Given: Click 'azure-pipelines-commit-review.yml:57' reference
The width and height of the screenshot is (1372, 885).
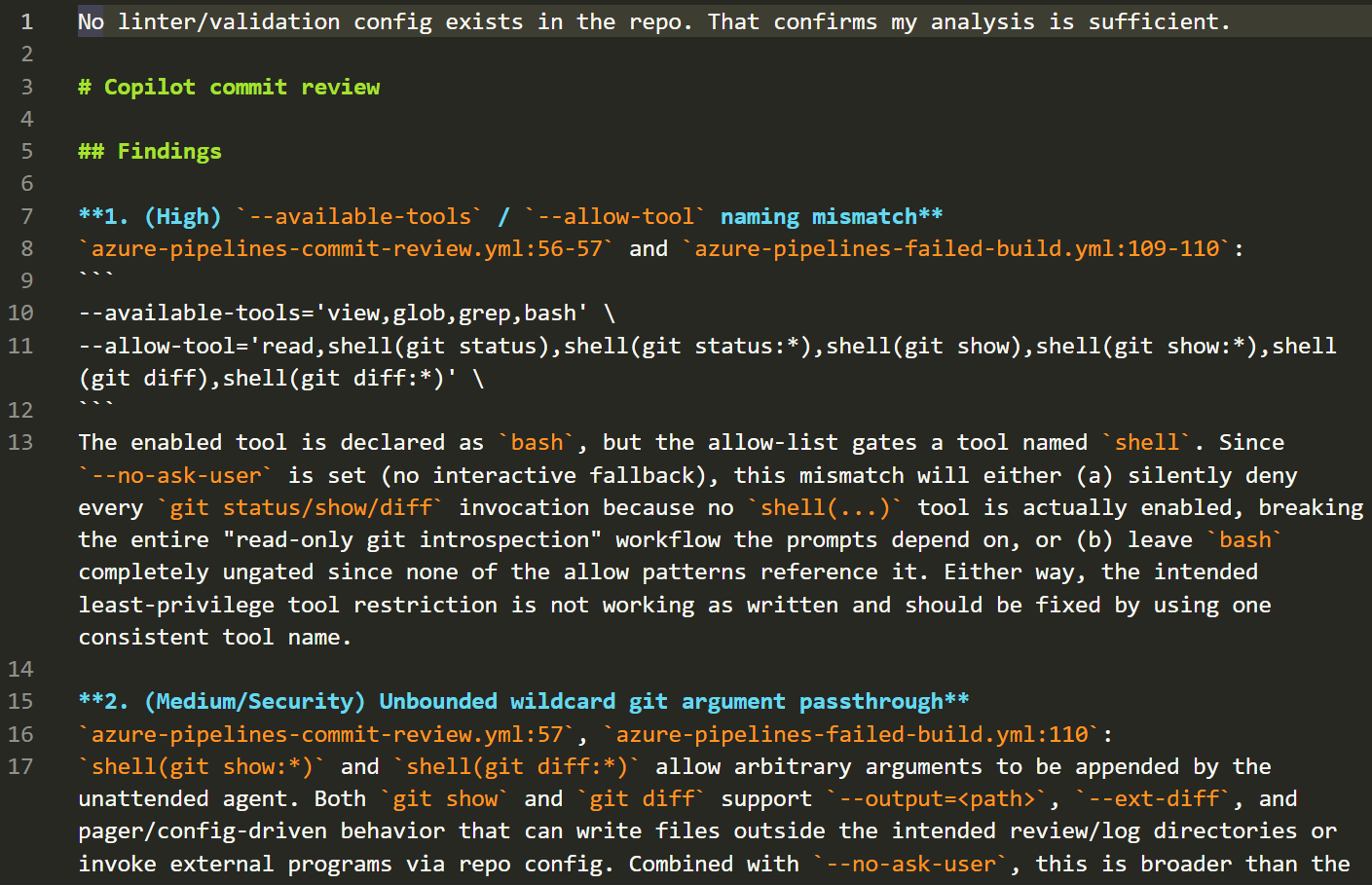Looking at the screenshot, I should pyautogui.click(x=327, y=734).
